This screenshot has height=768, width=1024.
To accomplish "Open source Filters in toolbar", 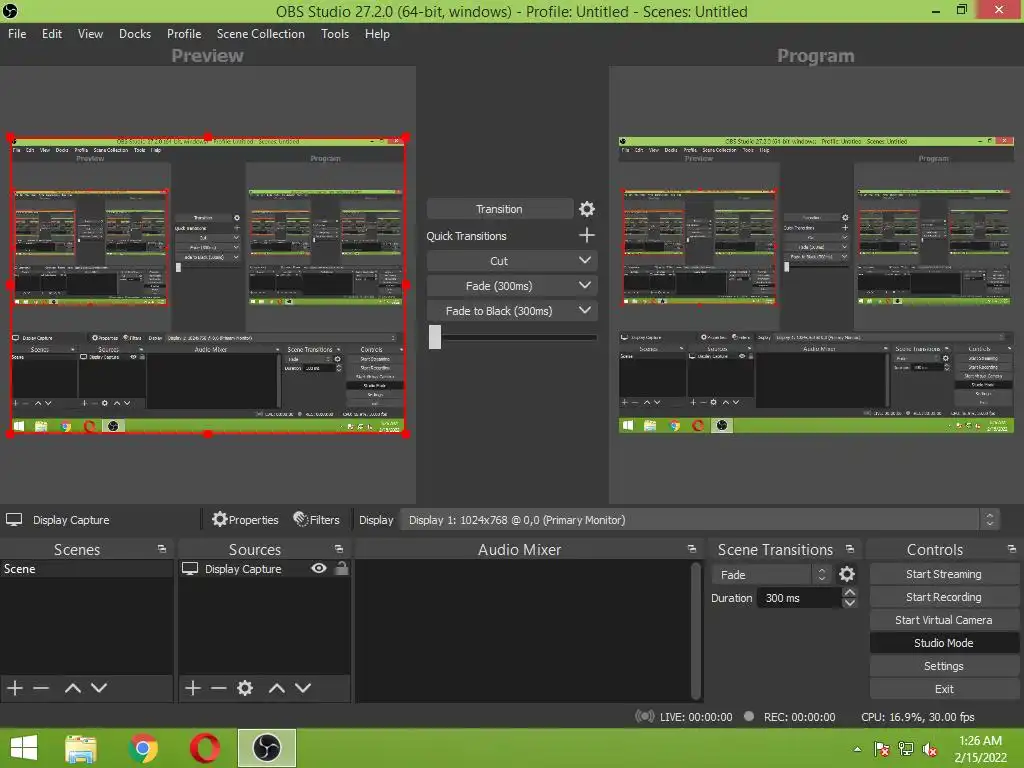I will [317, 520].
